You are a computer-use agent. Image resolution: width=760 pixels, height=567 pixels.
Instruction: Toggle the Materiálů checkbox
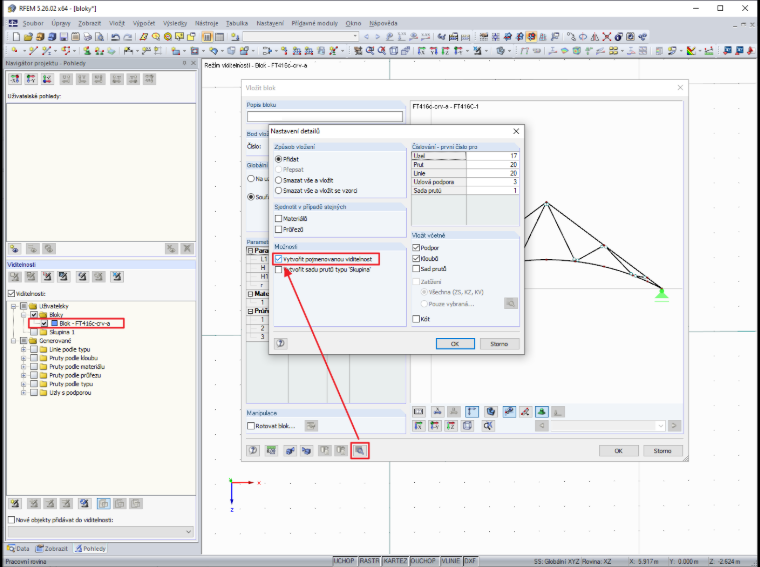pos(279,219)
